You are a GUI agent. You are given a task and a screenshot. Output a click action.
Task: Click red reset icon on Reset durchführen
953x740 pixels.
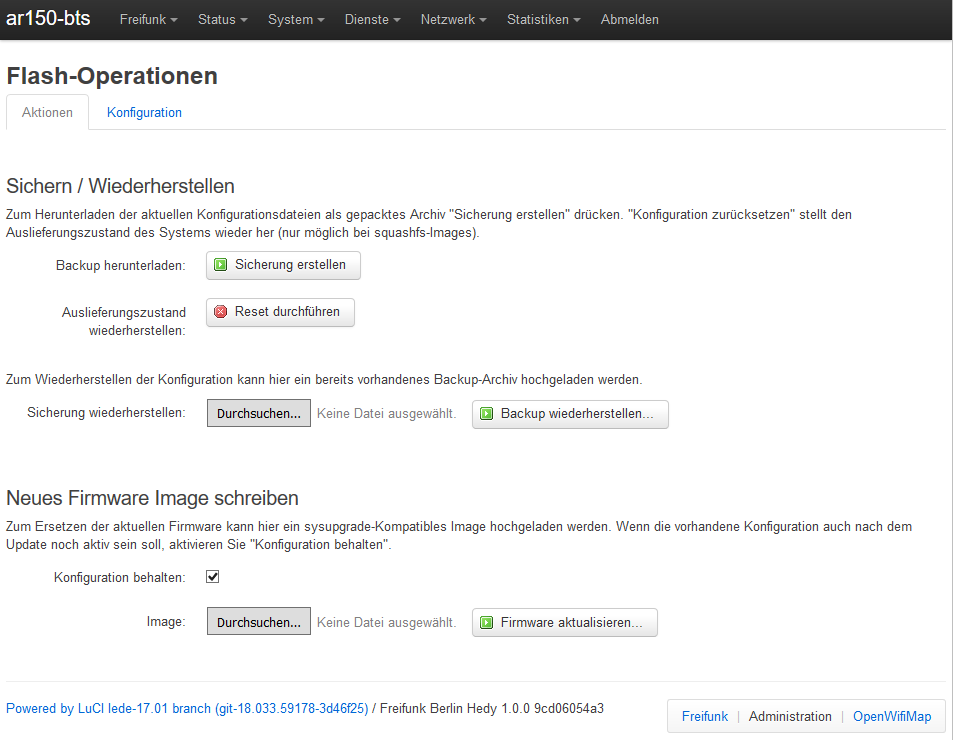[221, 312]
